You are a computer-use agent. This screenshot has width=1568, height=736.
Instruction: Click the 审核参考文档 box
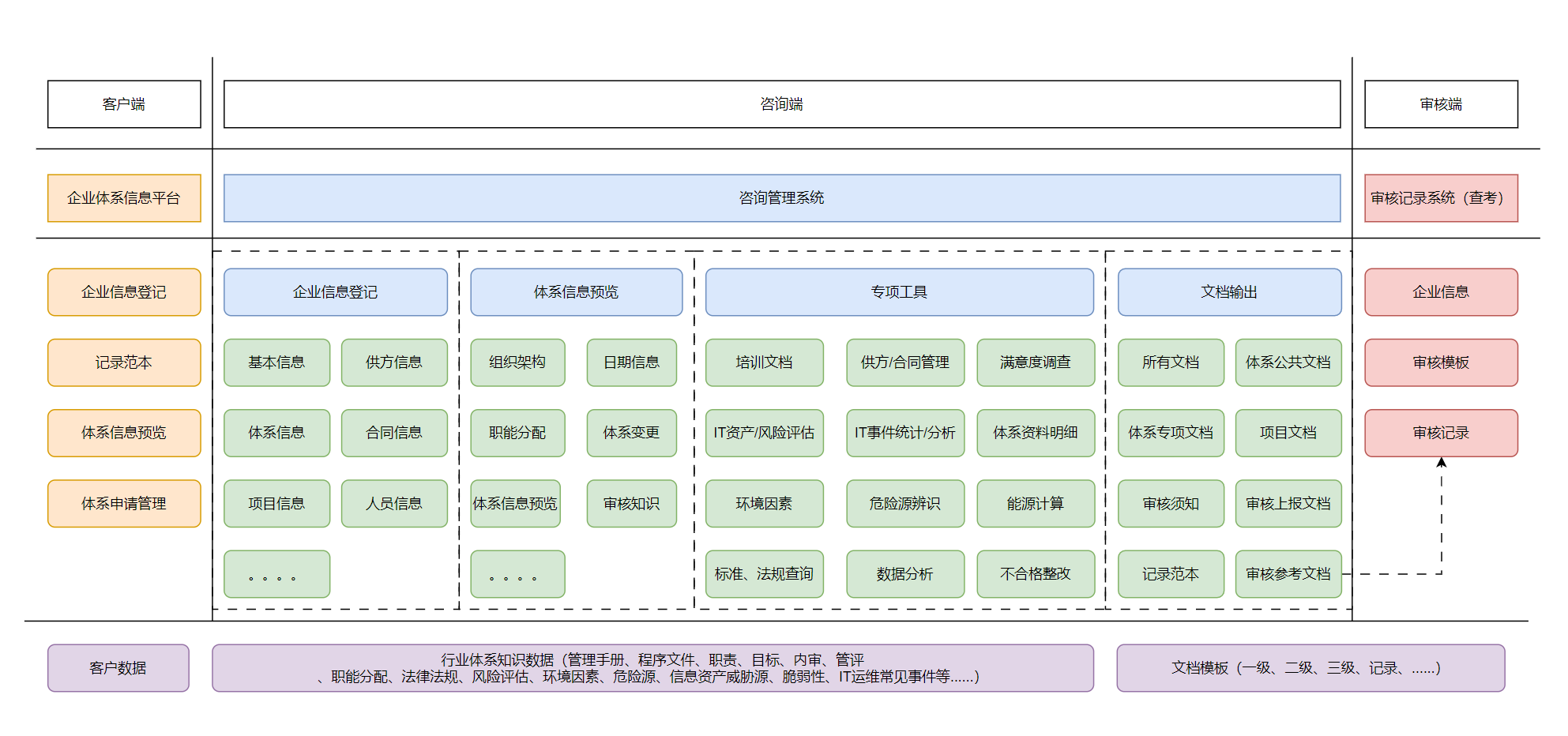1288,574
